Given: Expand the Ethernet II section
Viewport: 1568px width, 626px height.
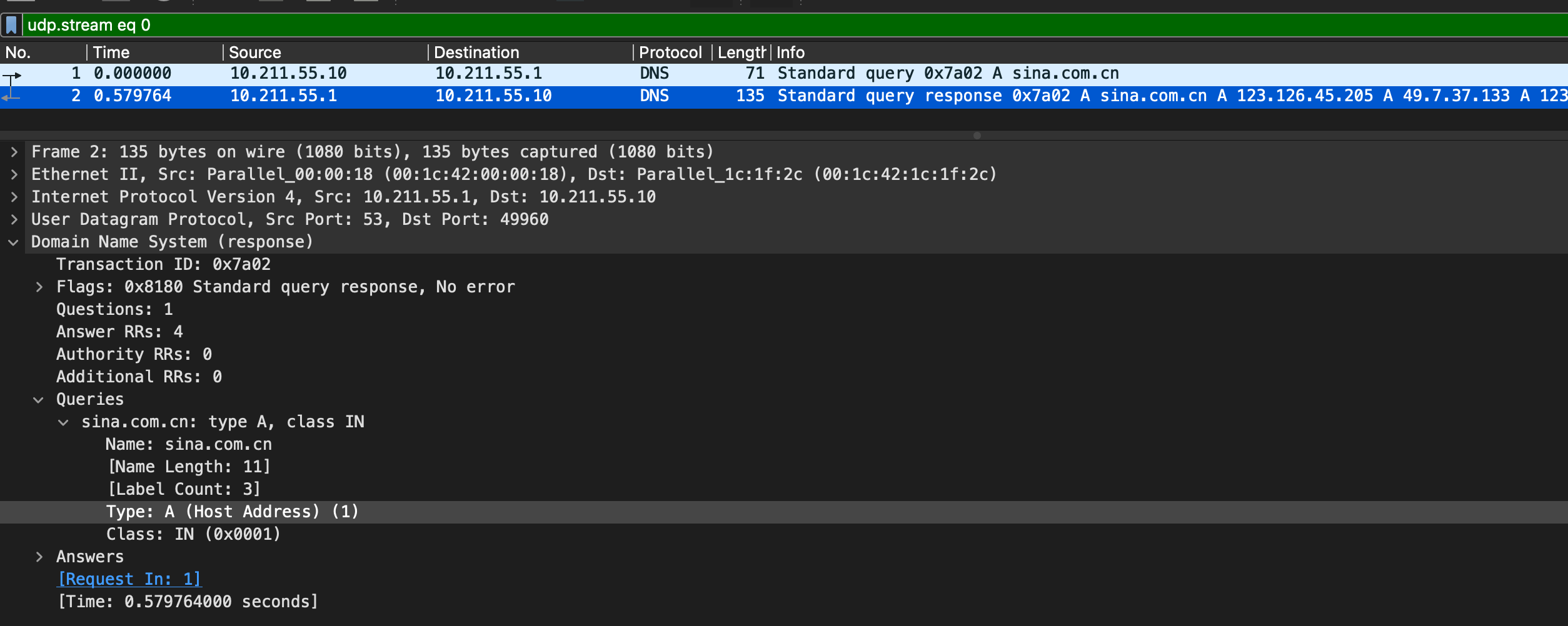Looking at the screenshot, I should pyautogui.click(x=14, y=174).
